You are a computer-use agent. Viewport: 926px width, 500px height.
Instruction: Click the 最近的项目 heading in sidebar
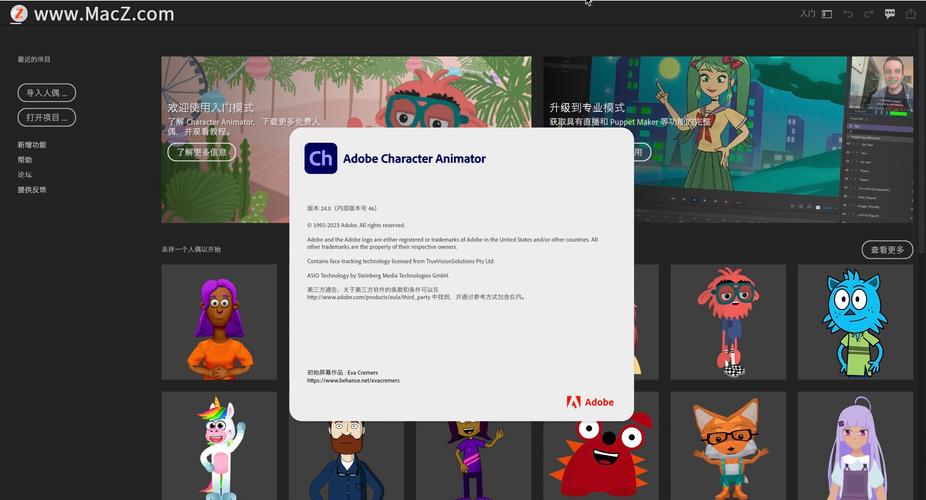coord(34,60)
